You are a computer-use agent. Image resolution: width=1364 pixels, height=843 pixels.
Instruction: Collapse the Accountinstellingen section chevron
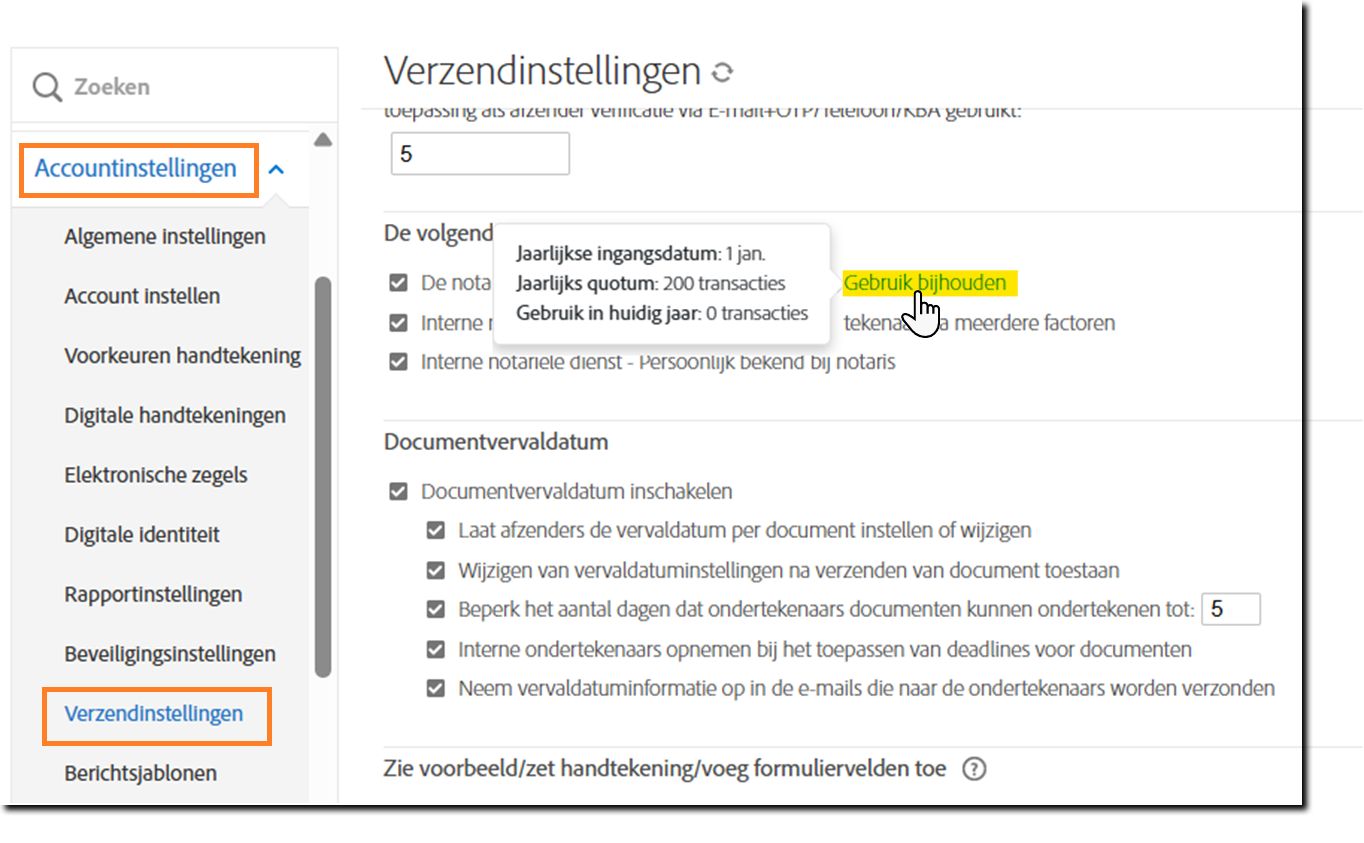(x=276, y=169)
